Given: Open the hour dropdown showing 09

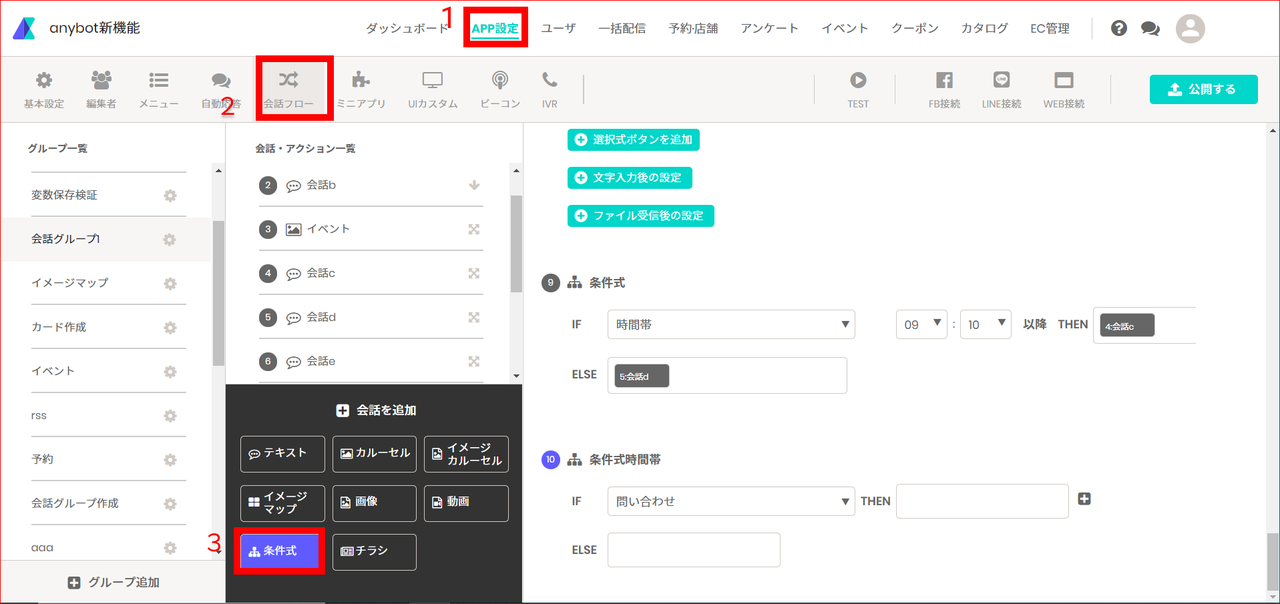Looking at the screenshot, I should click(922, 324).
